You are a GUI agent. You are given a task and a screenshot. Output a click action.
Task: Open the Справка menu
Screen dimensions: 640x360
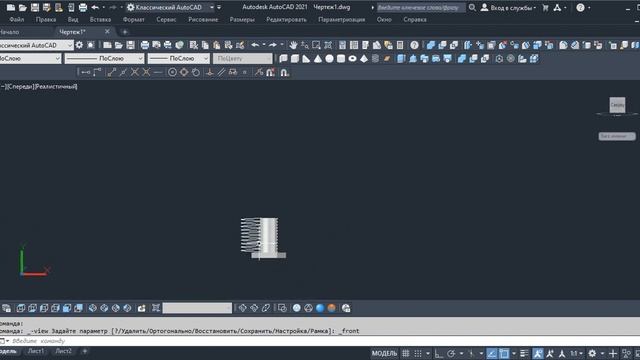[415, 20]
